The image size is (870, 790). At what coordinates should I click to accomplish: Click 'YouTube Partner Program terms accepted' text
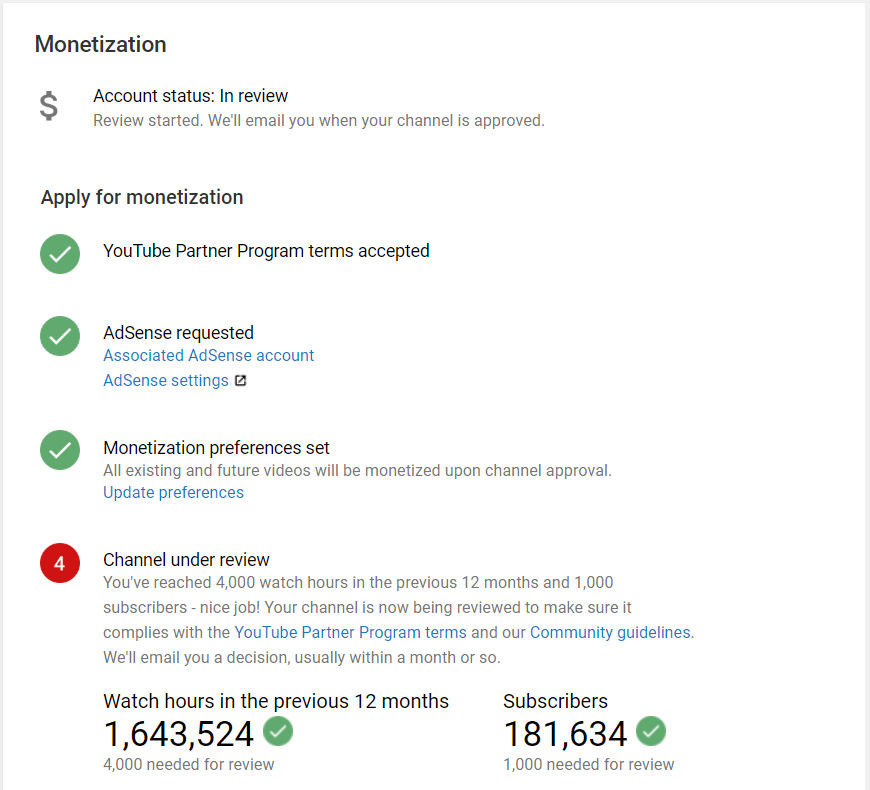click(x=266, y=251)
